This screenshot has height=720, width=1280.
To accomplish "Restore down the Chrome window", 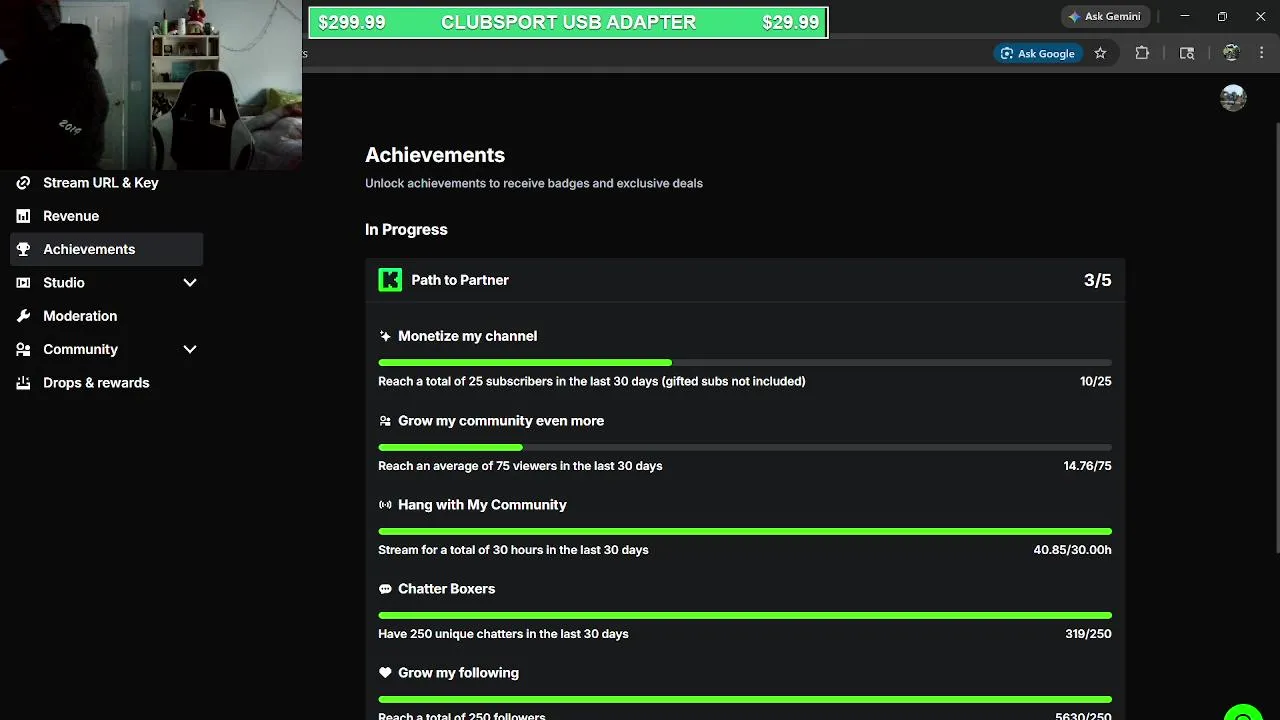I will click(1222, 16).
